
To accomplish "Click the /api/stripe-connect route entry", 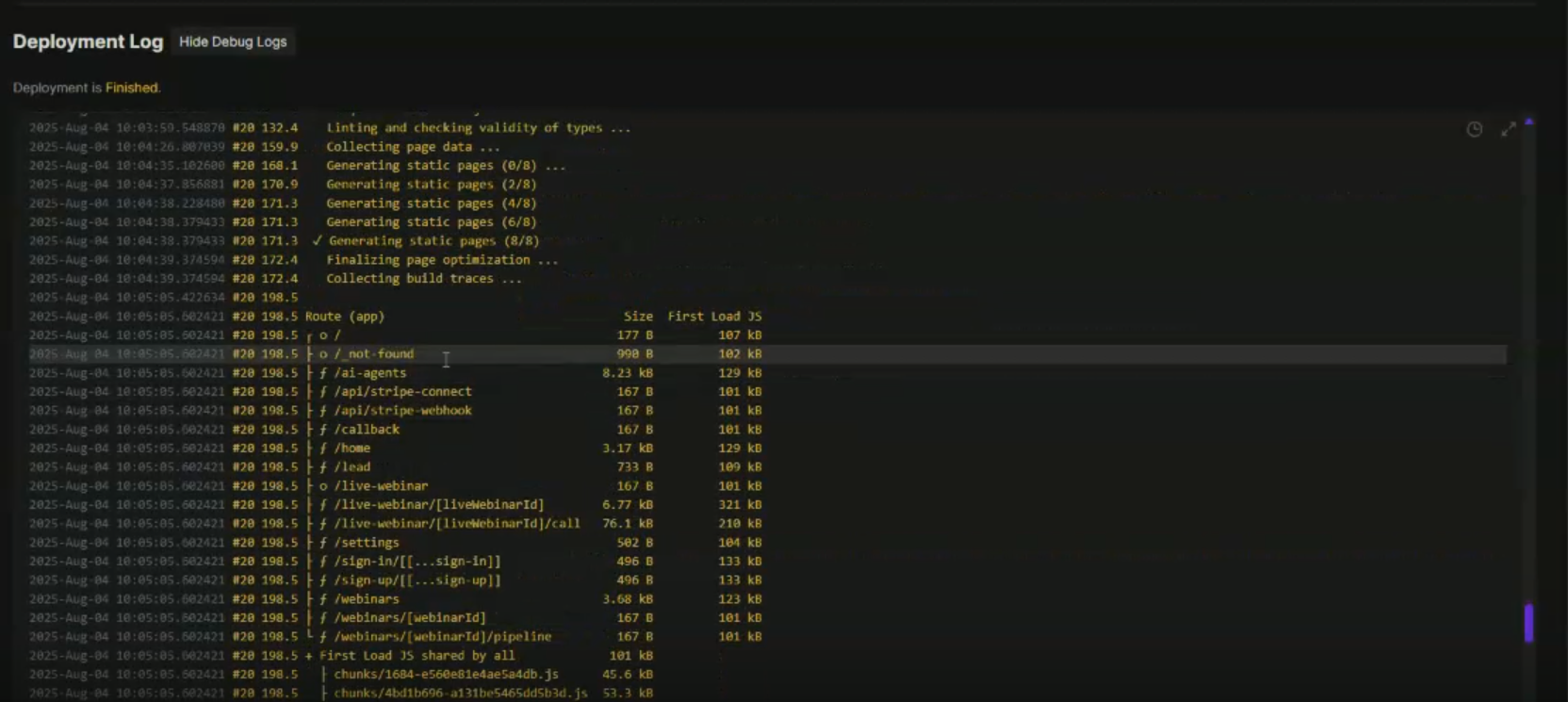I will point(402,392).
